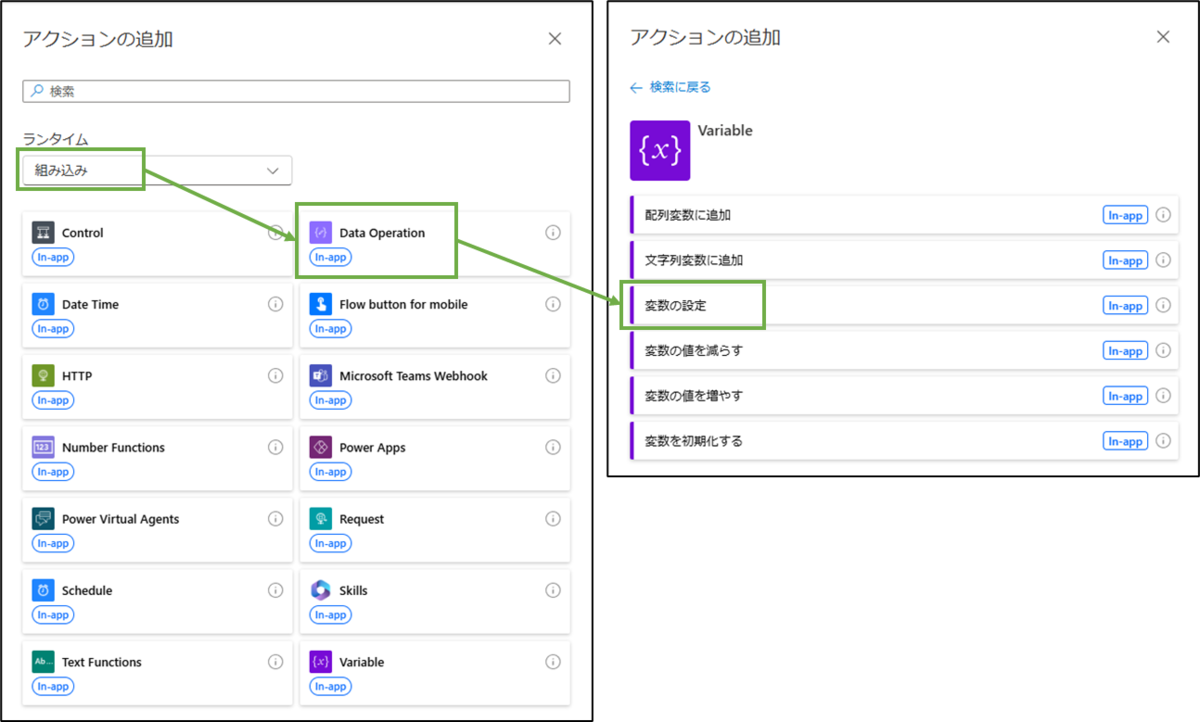
Task: Select the 変数の値を増やす action
Action: (904, 396)
